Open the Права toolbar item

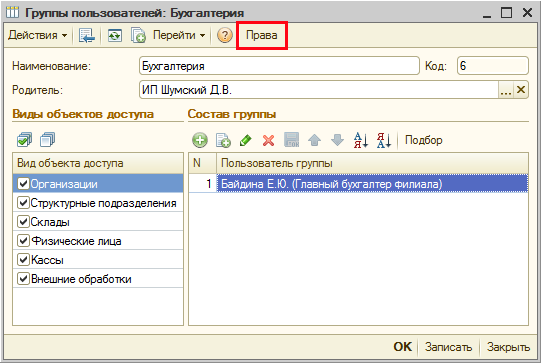point(262,35)
